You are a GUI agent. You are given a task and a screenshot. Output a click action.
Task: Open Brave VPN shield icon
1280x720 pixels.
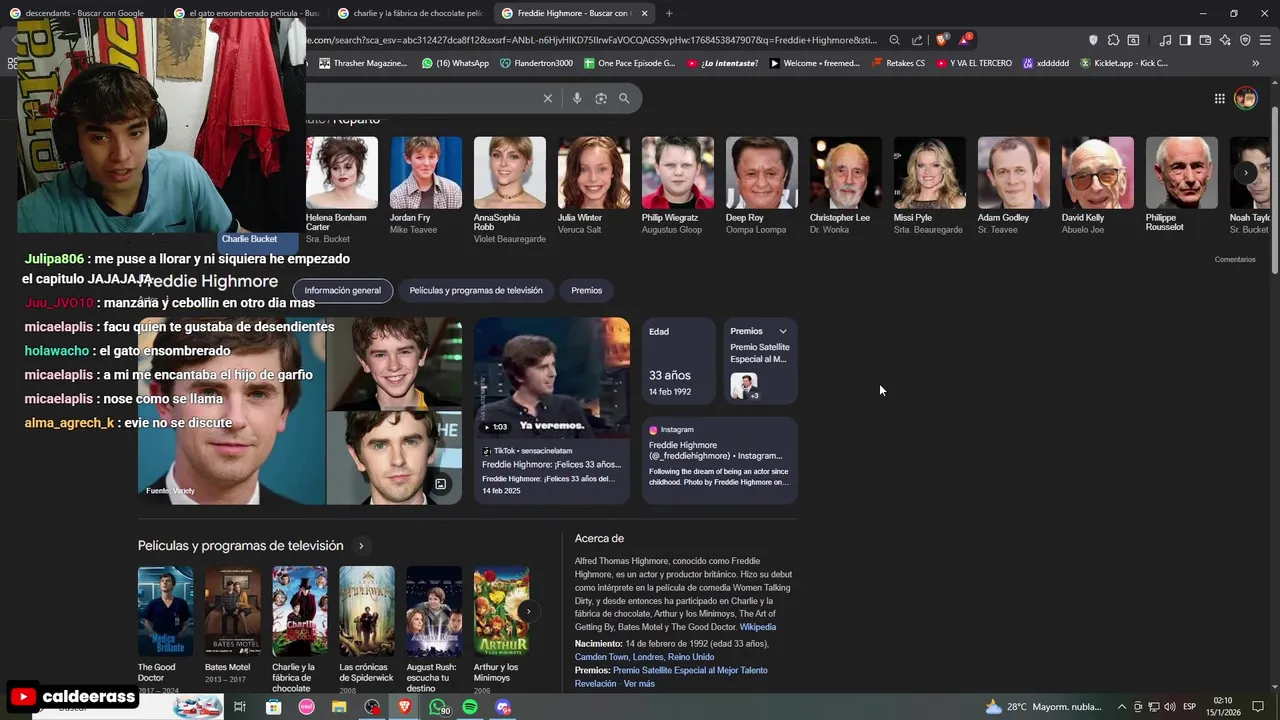[x=1245, y=40]
